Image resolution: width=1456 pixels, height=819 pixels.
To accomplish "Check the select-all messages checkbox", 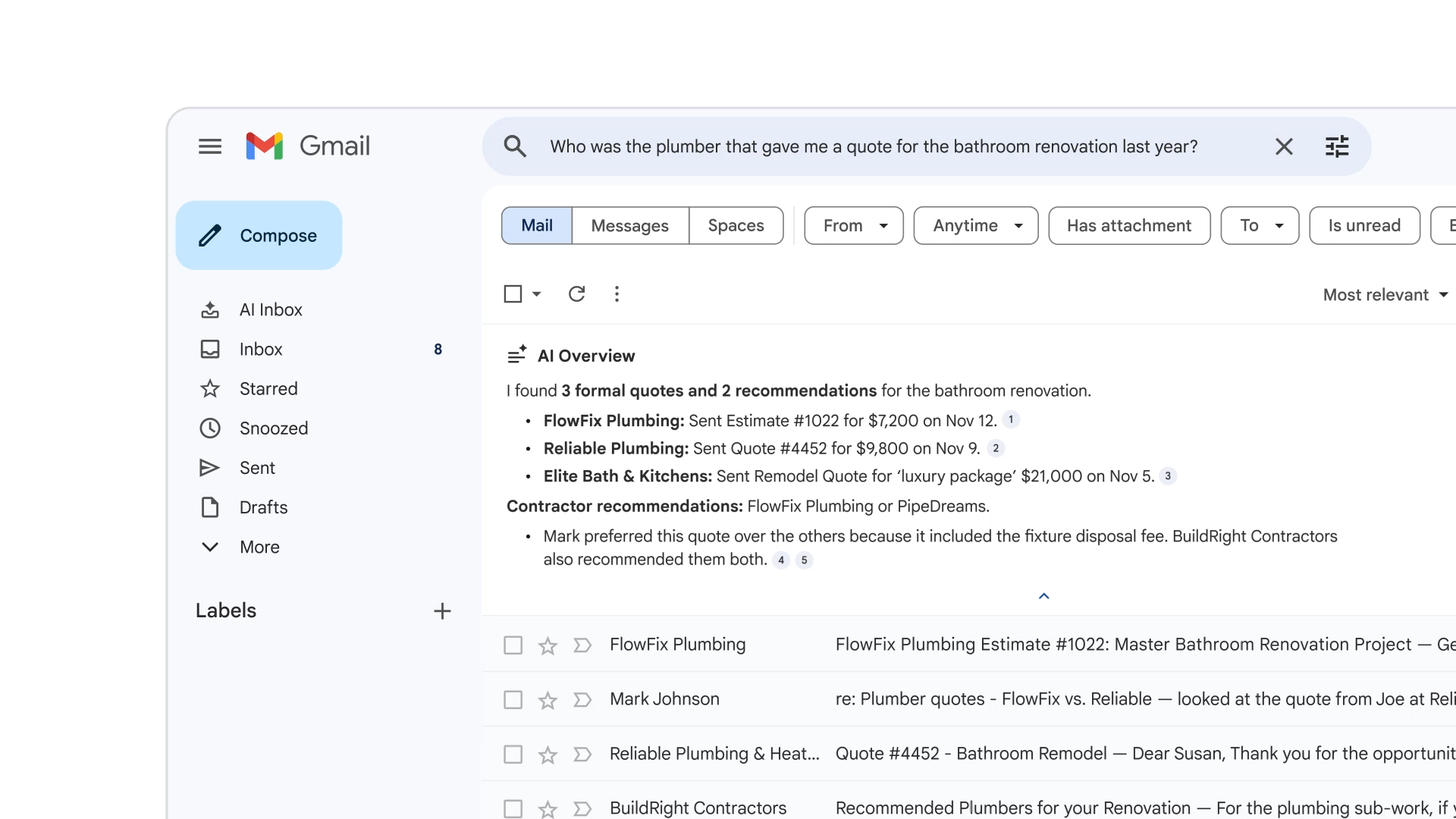I will (513, 293).
